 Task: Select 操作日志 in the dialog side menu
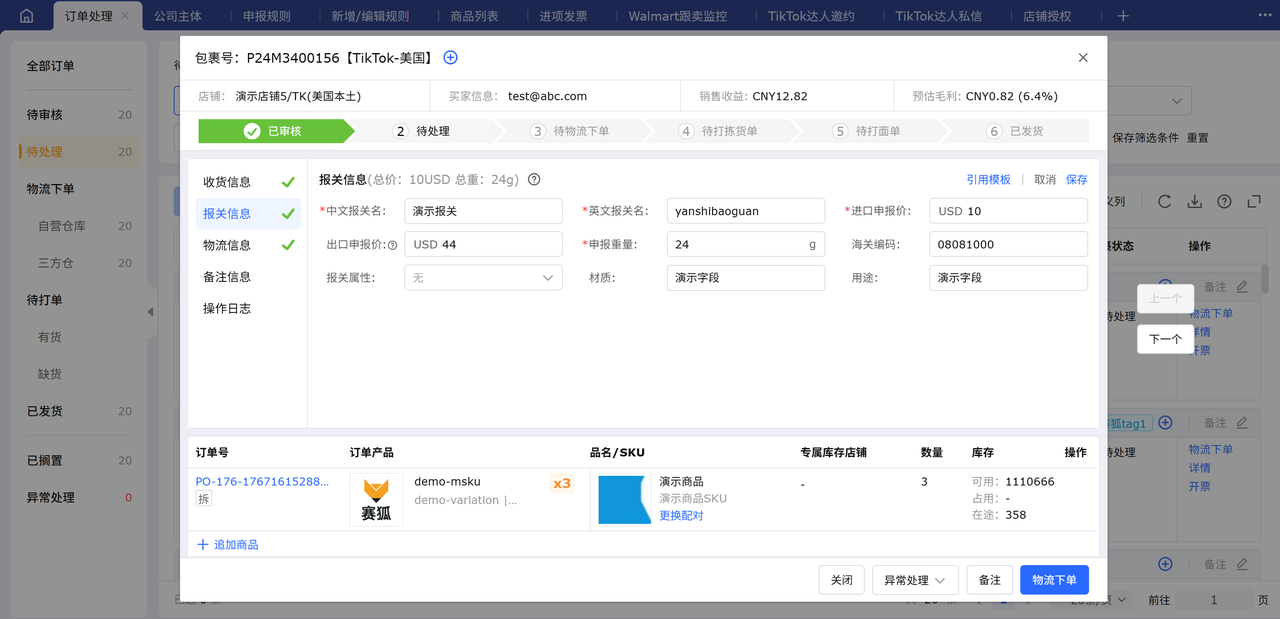(248, 309)
